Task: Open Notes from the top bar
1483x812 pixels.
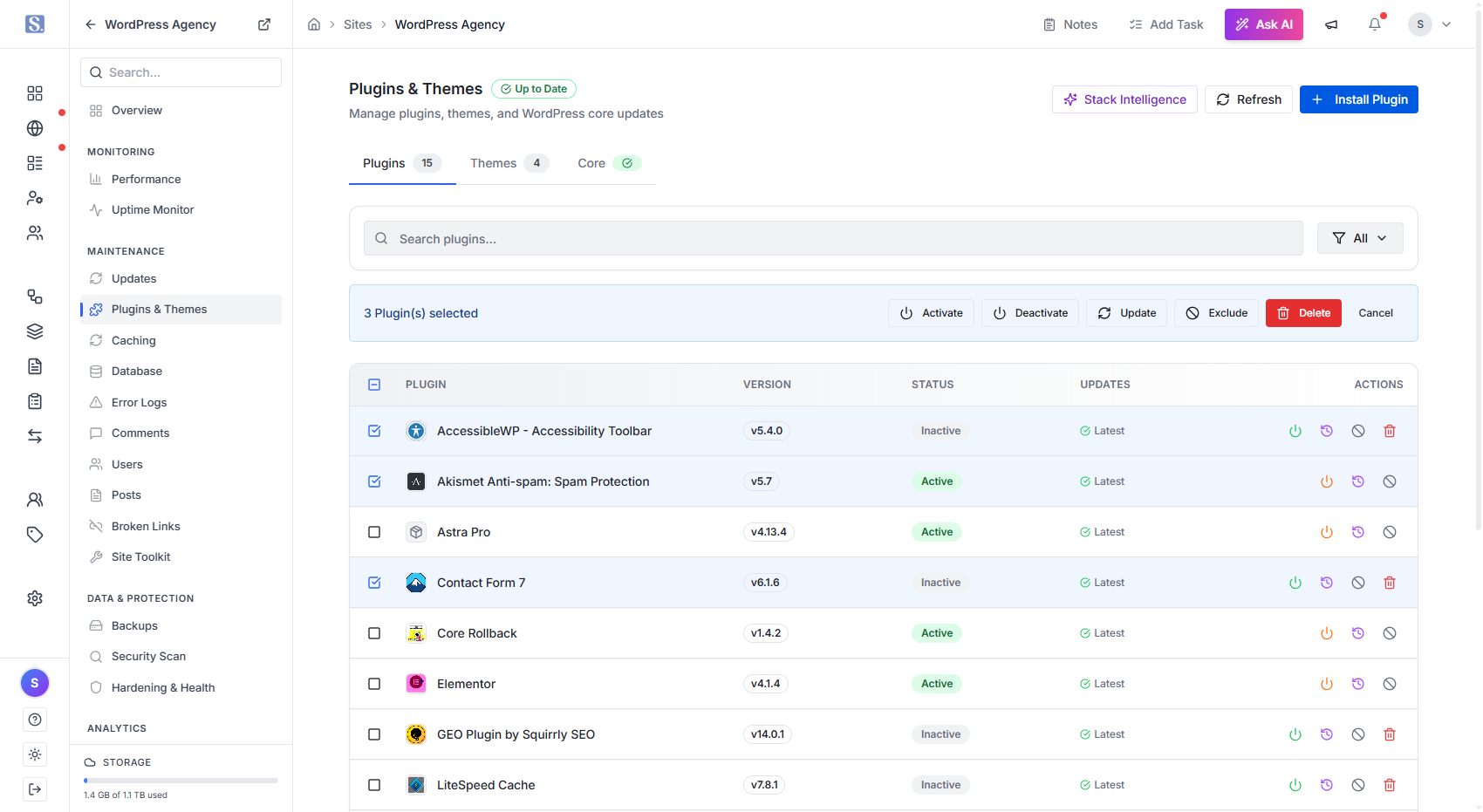Action: tap(1070, 24)
